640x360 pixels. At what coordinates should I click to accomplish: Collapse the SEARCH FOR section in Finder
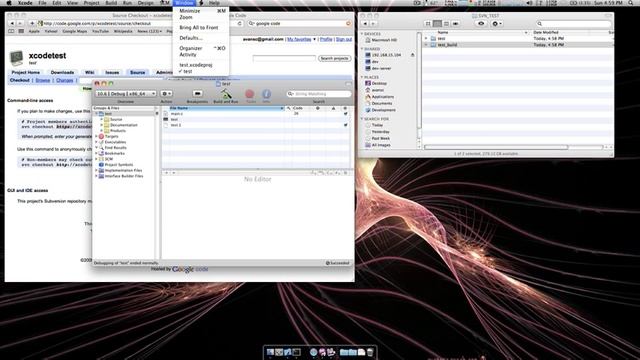point(362,119)
